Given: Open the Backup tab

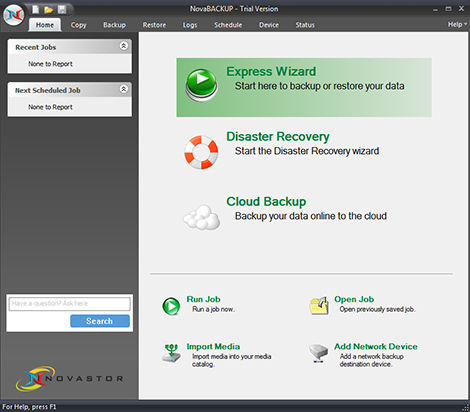Looking at the screenshot, I should pyautogui.click(x=114, y=25).
